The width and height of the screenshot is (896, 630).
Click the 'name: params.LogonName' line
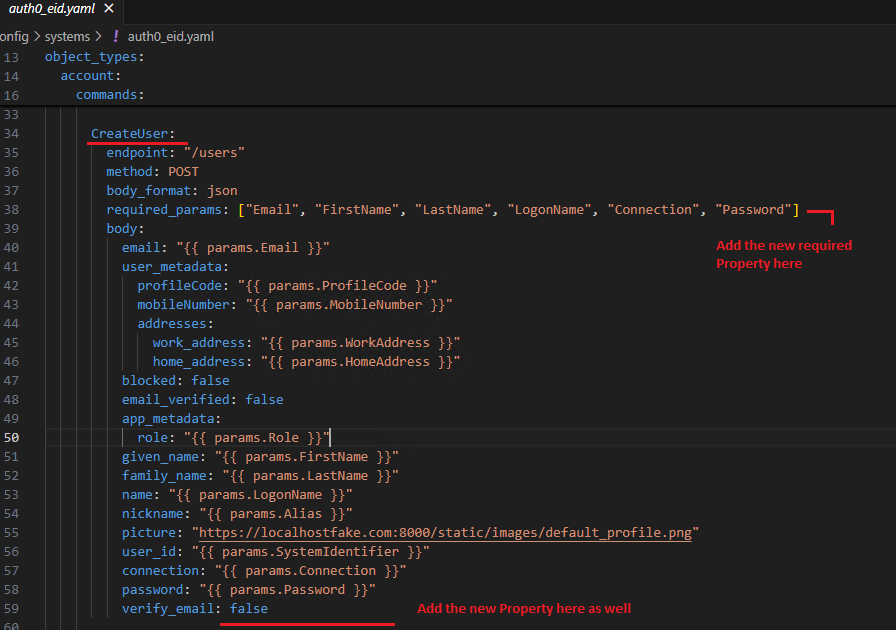pos(237,494)
